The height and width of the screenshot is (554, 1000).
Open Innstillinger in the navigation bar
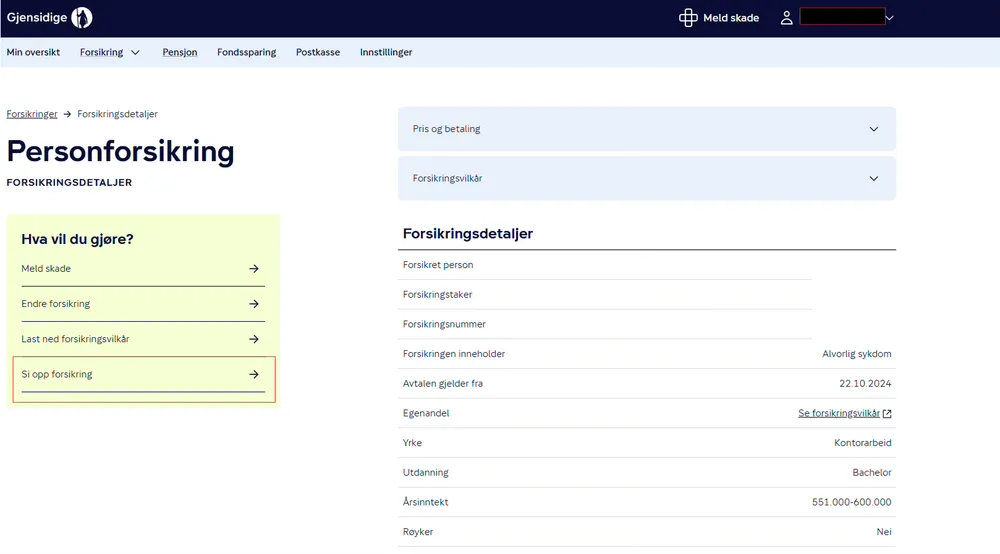click(x=386, y=52)
